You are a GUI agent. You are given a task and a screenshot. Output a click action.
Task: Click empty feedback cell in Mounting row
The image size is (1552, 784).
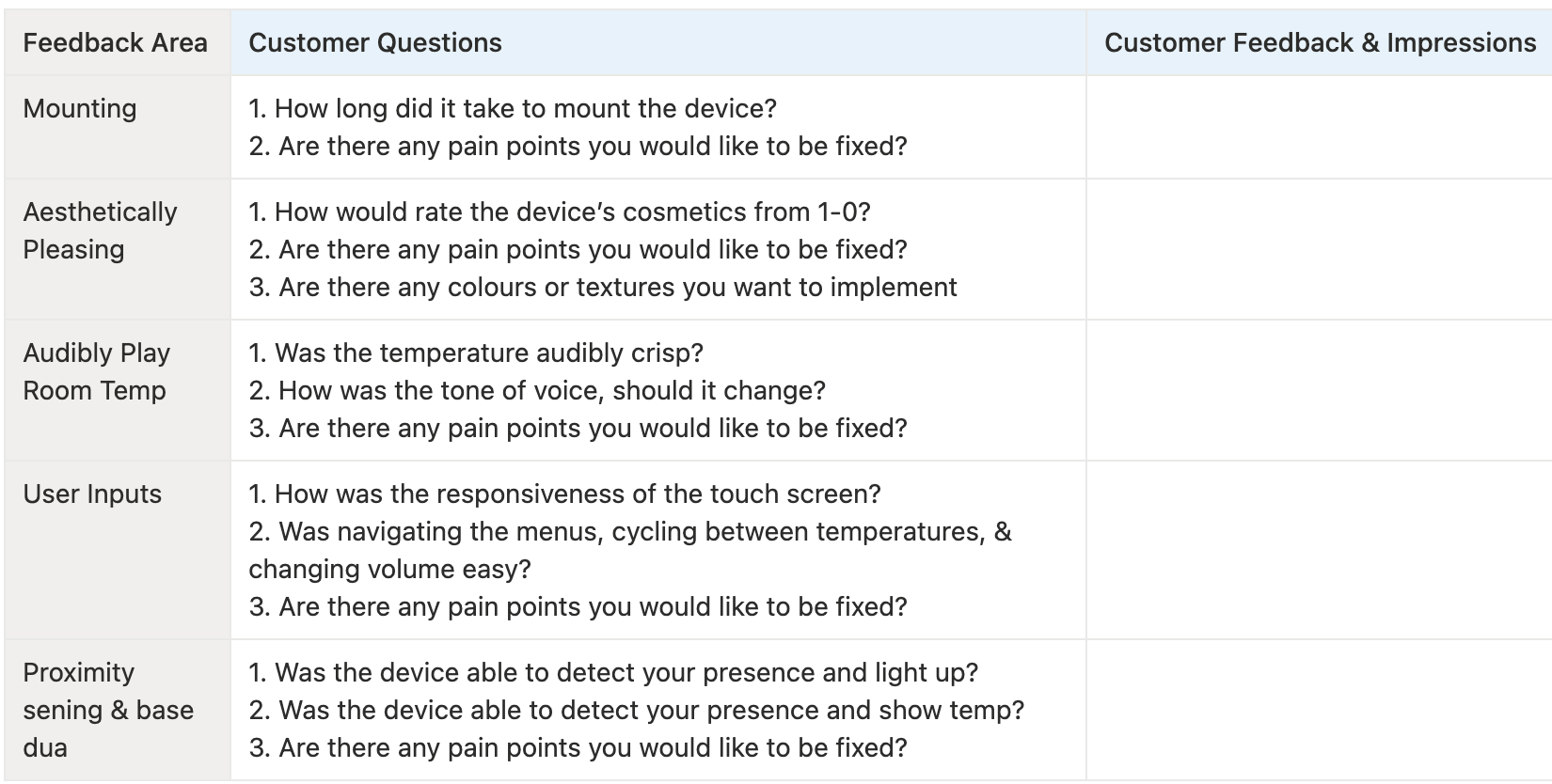(x=1319, y=127)
